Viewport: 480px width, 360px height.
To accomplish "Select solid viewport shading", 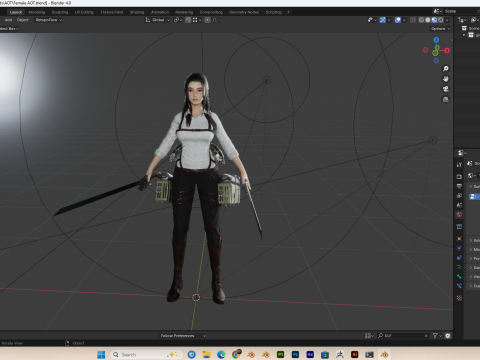I will point(428,20).
